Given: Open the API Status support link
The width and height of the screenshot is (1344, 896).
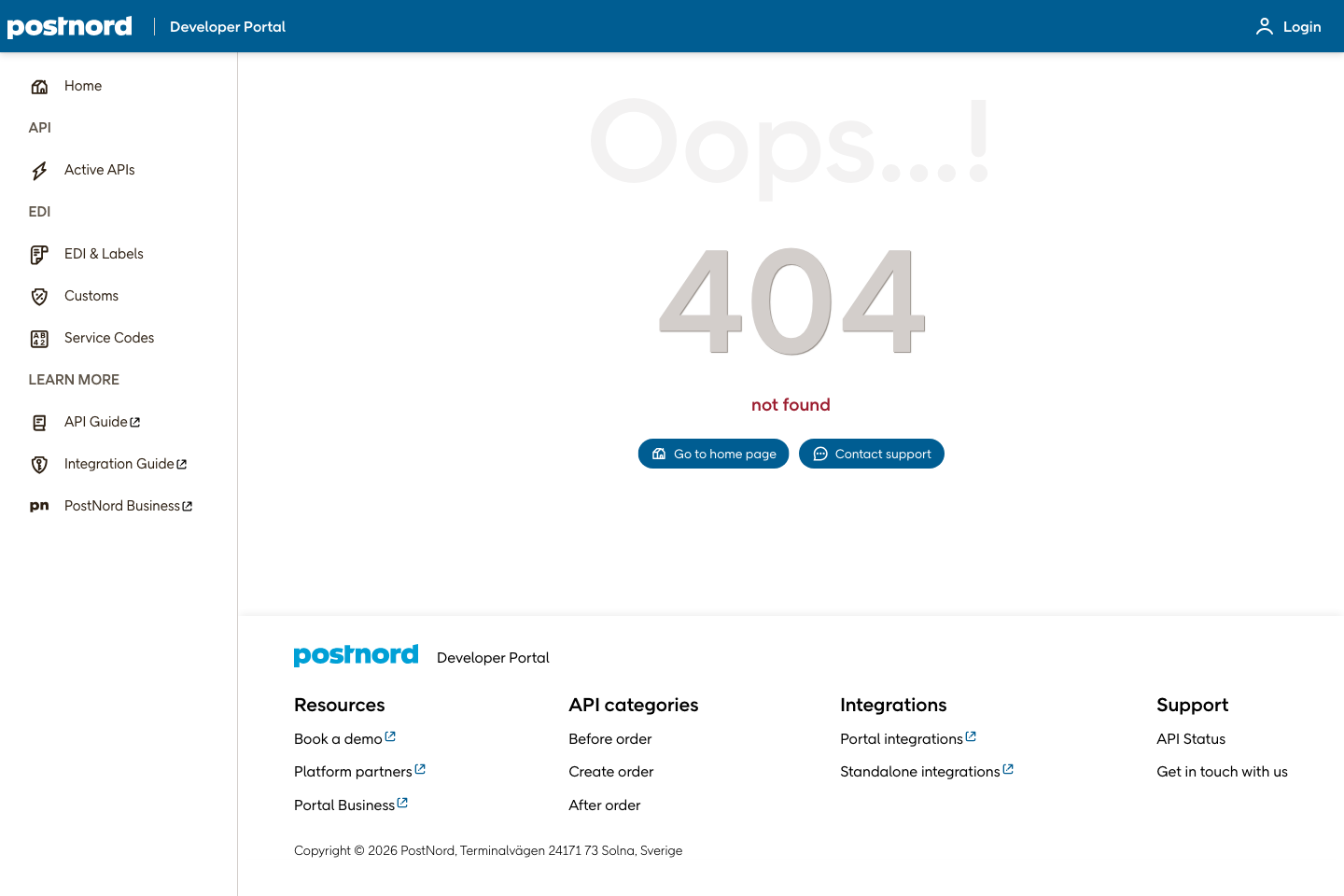Looking at the screenshot, I should click(1191, 738).
